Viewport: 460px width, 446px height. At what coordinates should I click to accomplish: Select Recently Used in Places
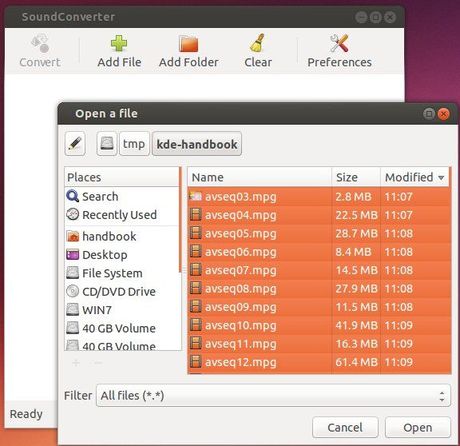click(x=119, y=215)
